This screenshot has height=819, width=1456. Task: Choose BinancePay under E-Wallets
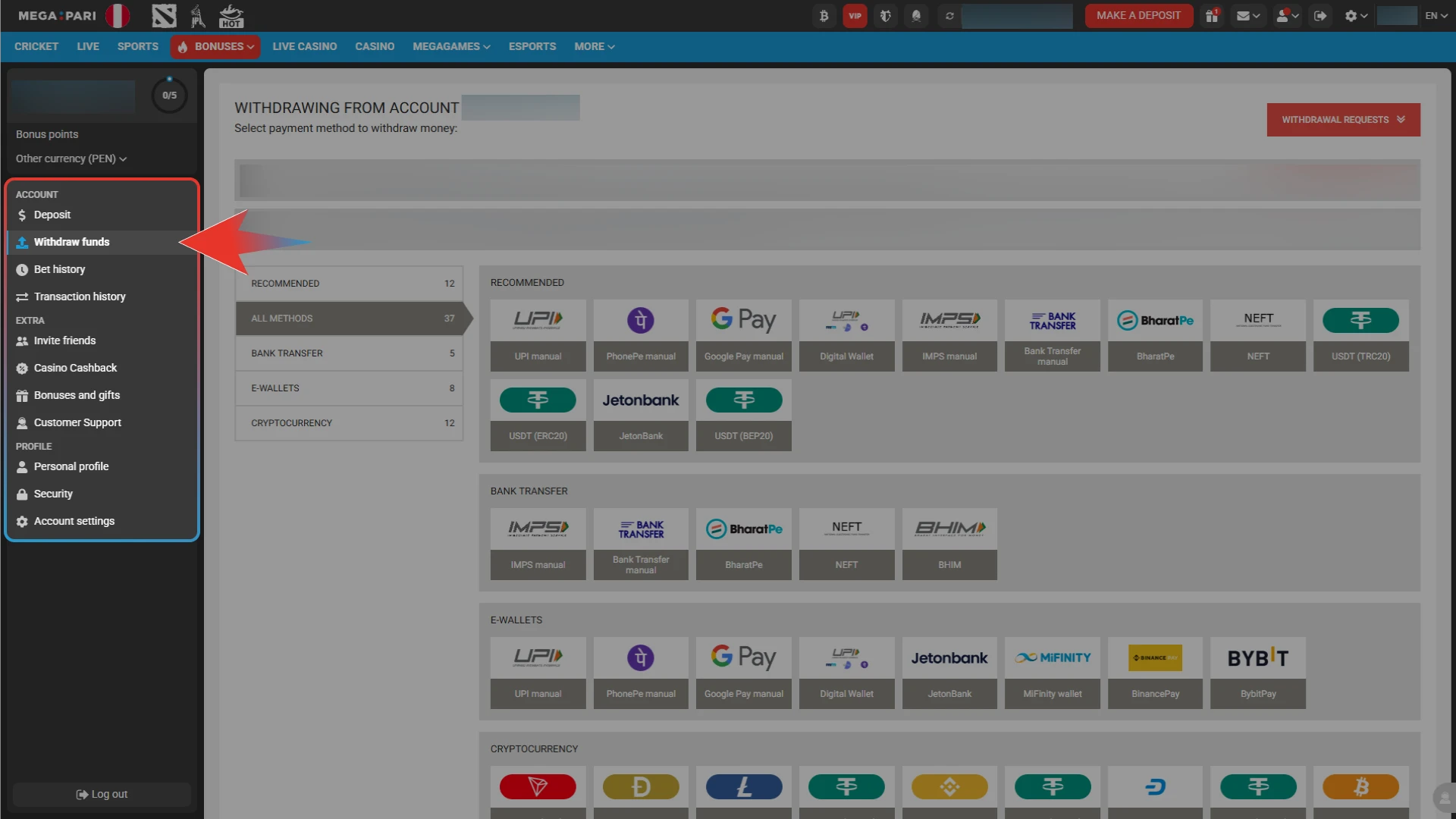(1155, 673)
